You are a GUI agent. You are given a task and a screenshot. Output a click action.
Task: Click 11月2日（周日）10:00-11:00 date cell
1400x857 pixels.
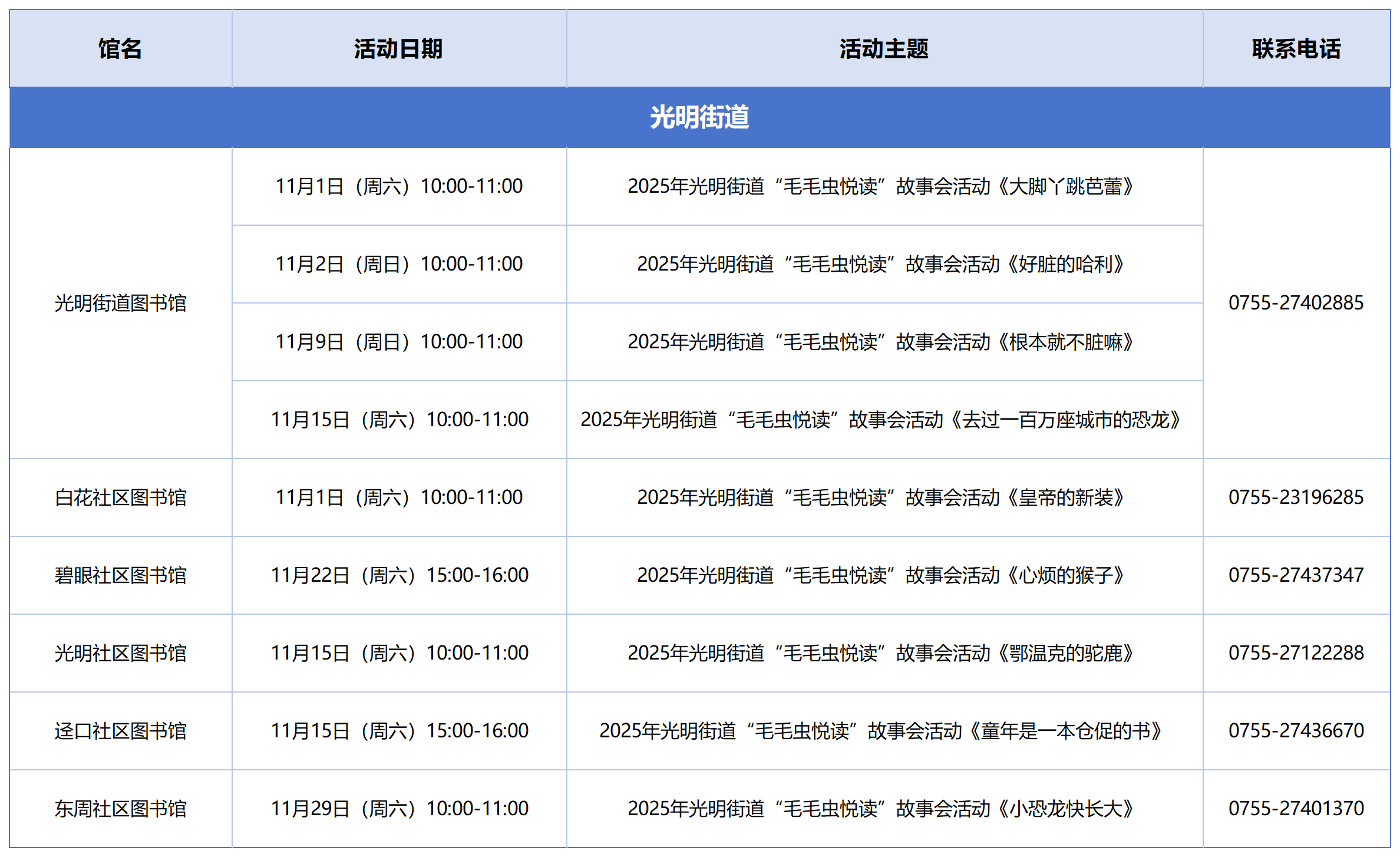(x=399, y=264)
